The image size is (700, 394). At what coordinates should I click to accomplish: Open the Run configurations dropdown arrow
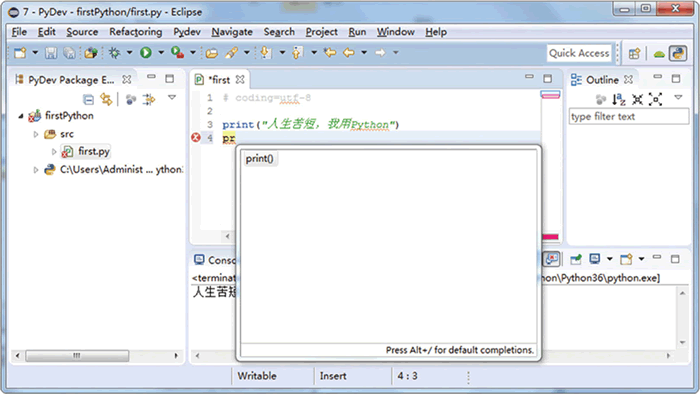[x=161, y=53]
